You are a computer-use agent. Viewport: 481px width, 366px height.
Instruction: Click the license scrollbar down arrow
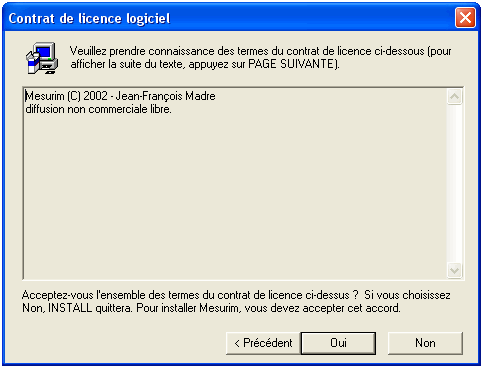pos(455,270)
